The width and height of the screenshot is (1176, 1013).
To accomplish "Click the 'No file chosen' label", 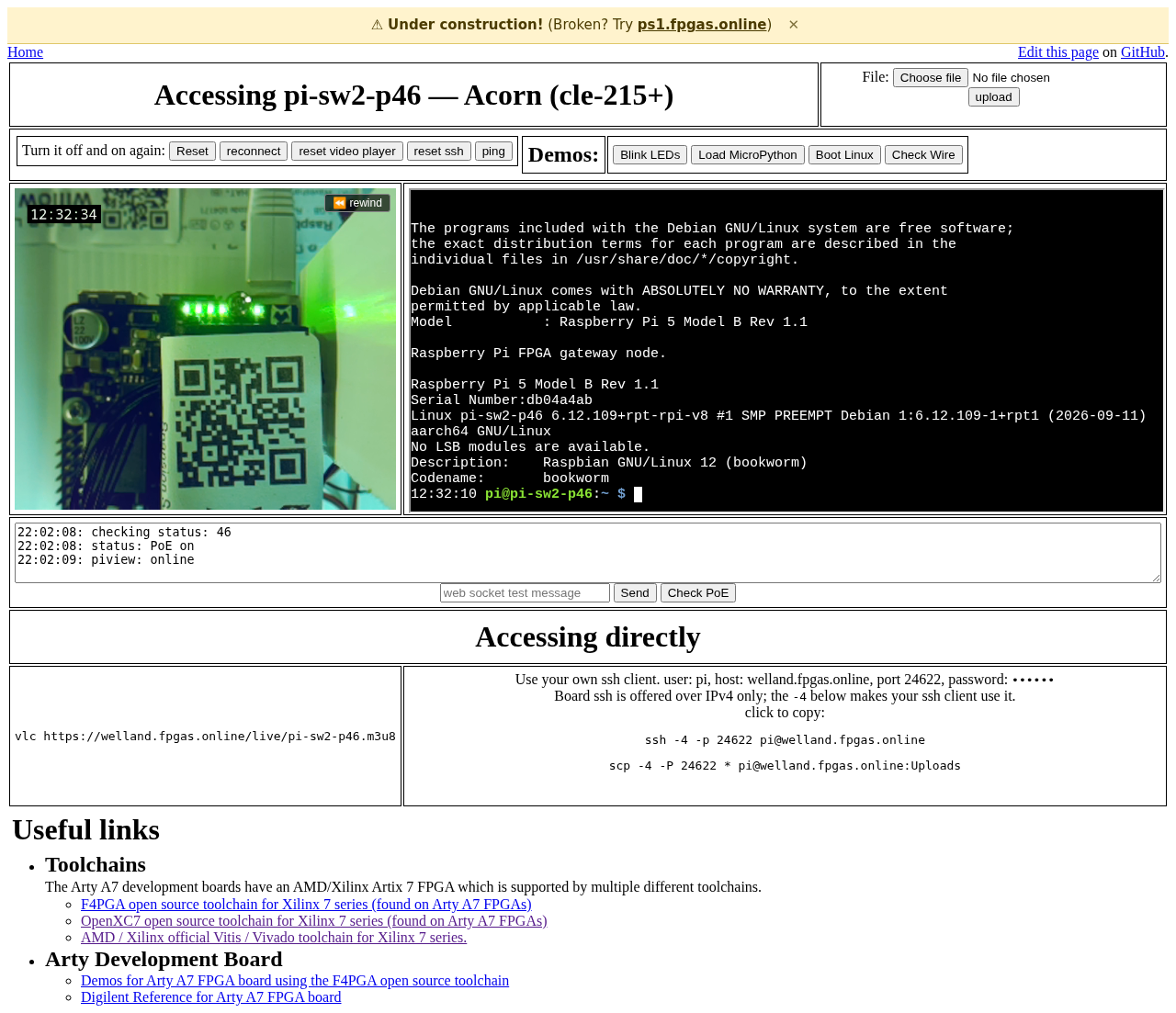I will pyautogui.click(x=1011, y=78).
